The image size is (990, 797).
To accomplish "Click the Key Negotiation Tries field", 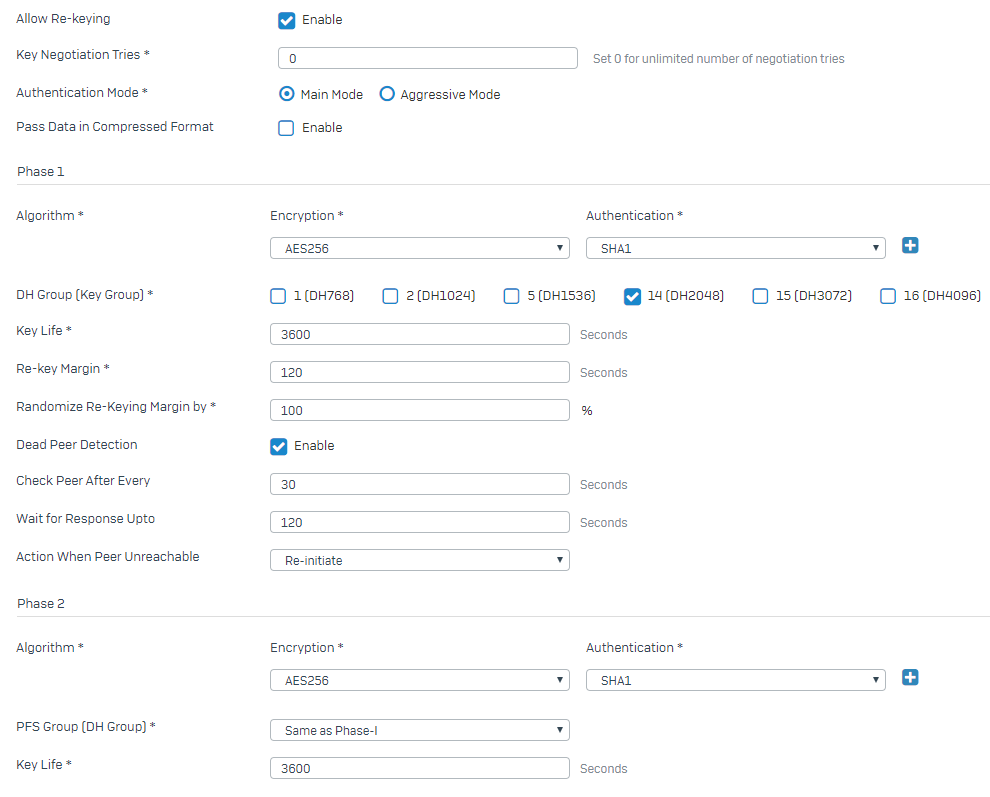I will pos(427,58).
